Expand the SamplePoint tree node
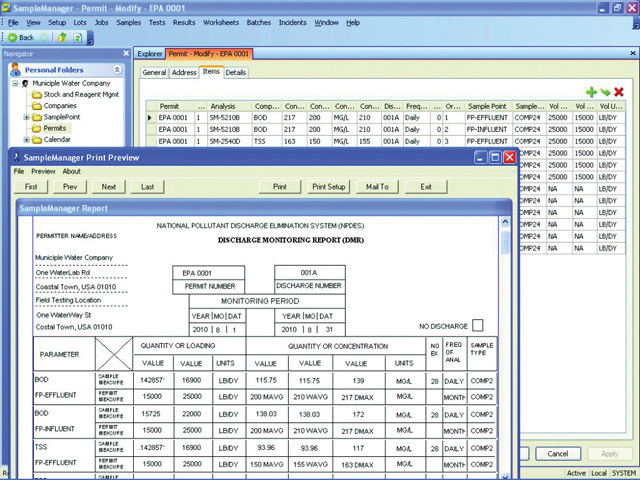 [27, 117]
